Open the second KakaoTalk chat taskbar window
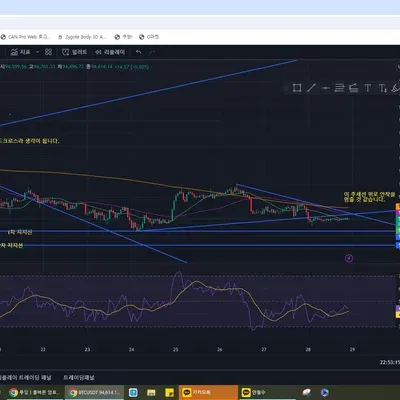Viewport: 400px width, 400px height. coord(267,392)
